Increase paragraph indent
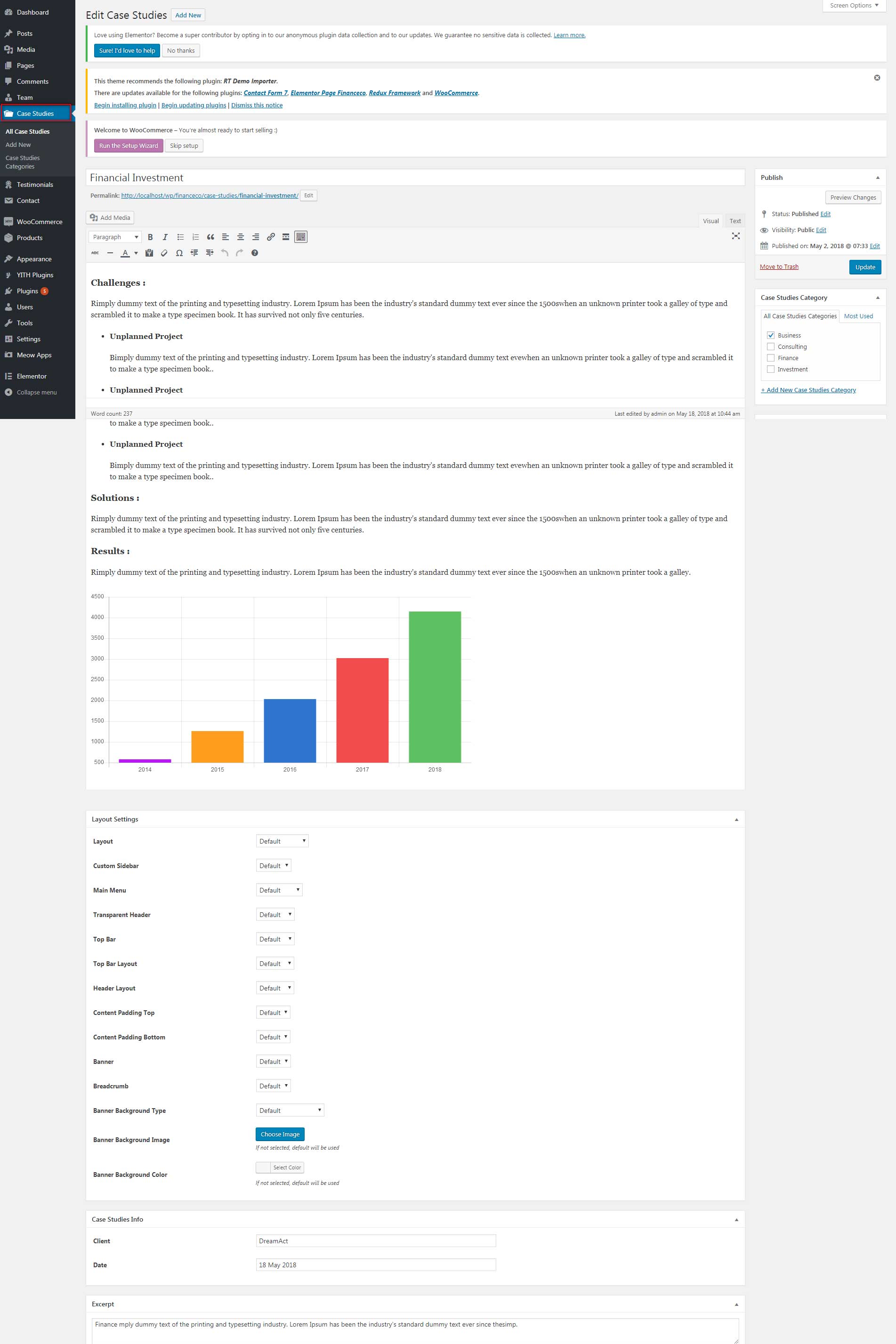This screenshot has height=1344, width=896. pyautogui.click(x=210, y=253)
